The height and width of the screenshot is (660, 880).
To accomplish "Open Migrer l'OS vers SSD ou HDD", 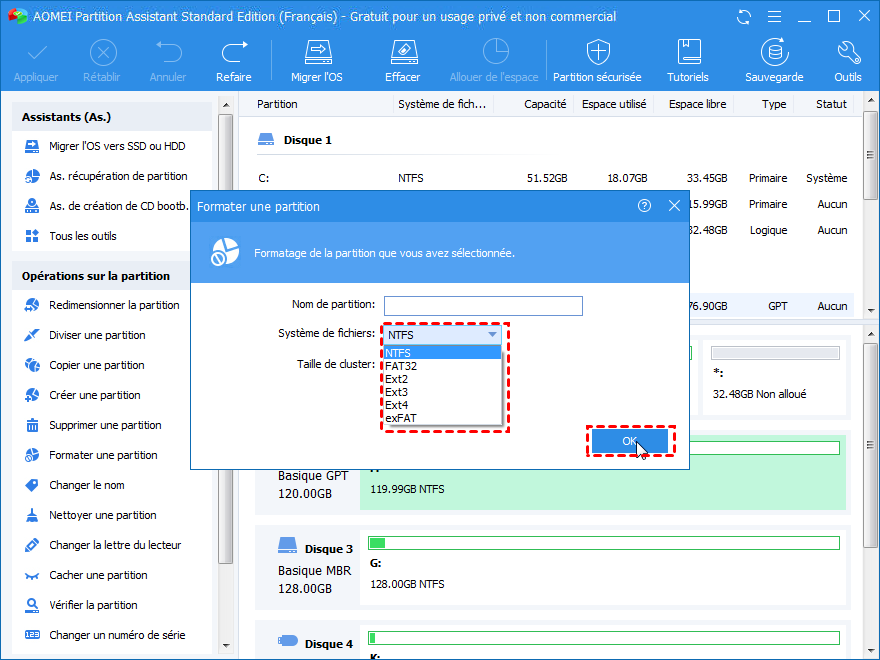I will (117, 146).
